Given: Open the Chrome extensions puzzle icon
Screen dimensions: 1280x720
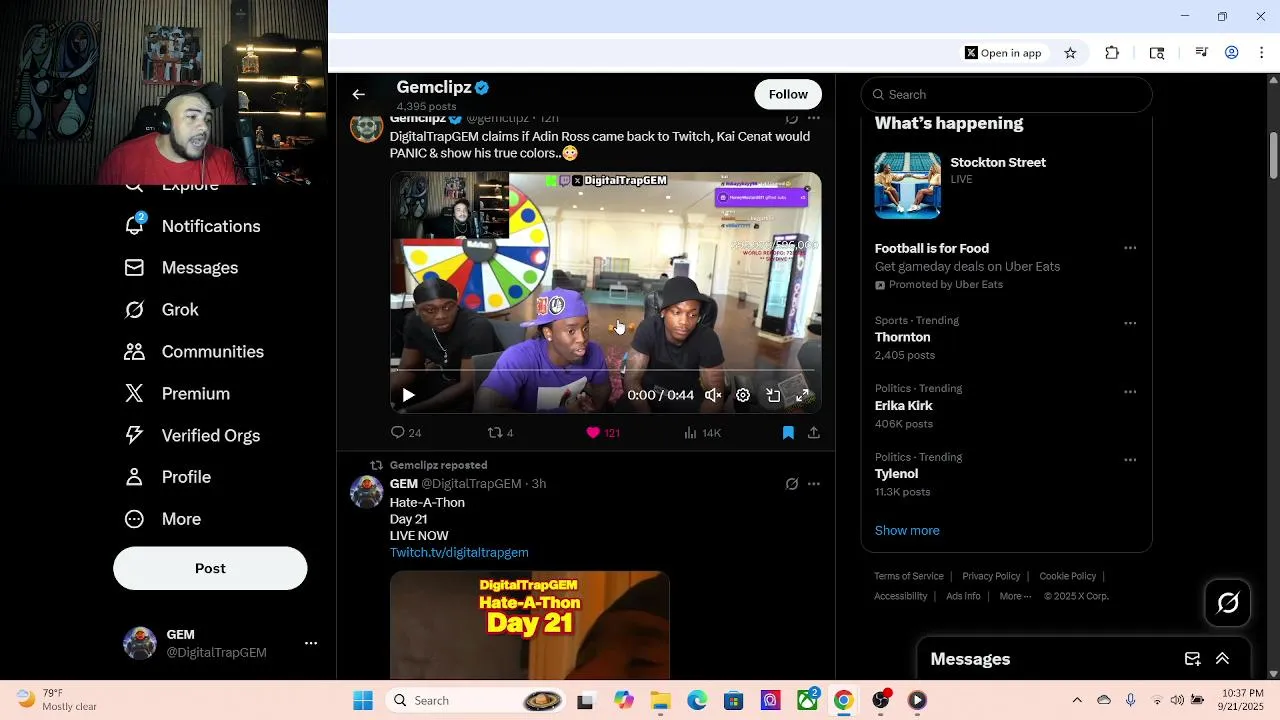Looking at the screenshot, I should coord(1112,53).
